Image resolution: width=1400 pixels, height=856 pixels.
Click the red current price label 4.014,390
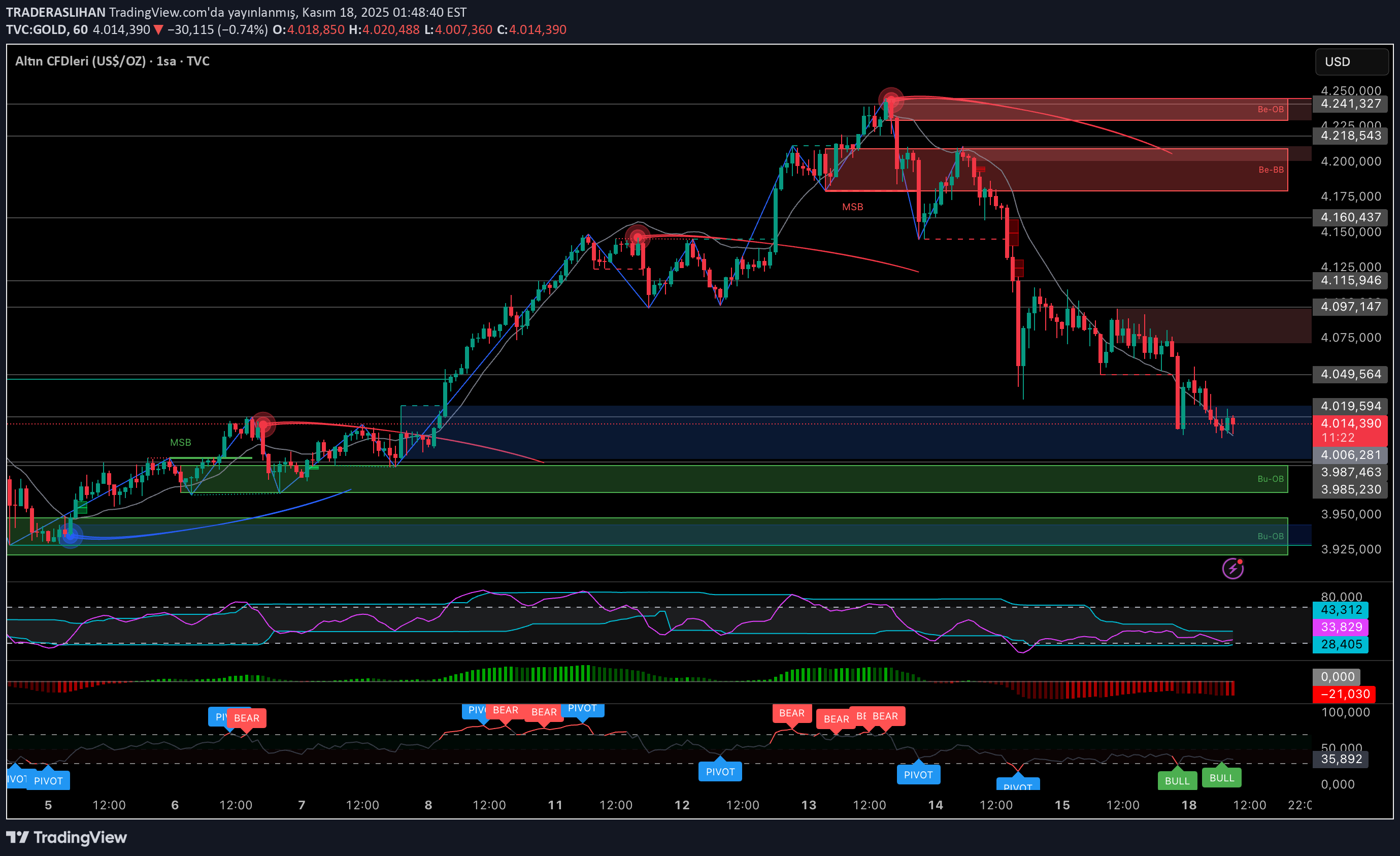(1350, 423)
